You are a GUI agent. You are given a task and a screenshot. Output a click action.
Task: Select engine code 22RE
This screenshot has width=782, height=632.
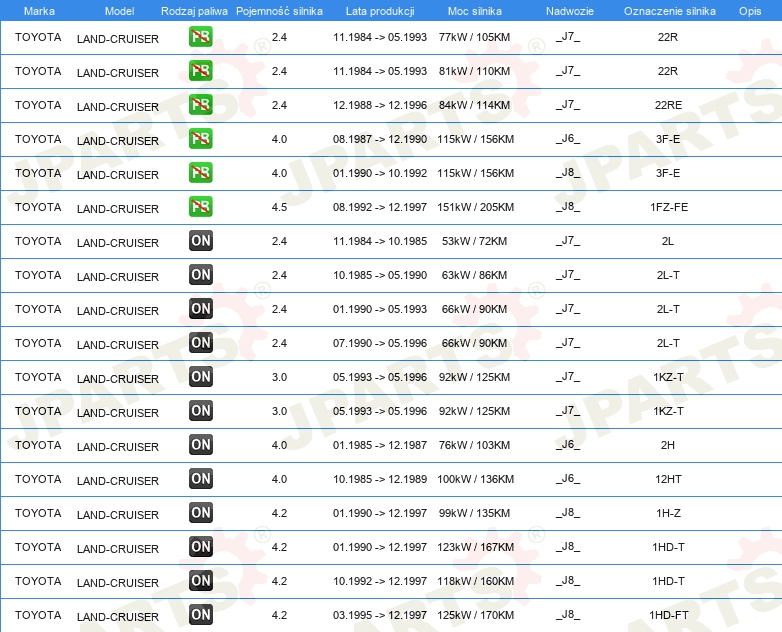tap(668, 105)
